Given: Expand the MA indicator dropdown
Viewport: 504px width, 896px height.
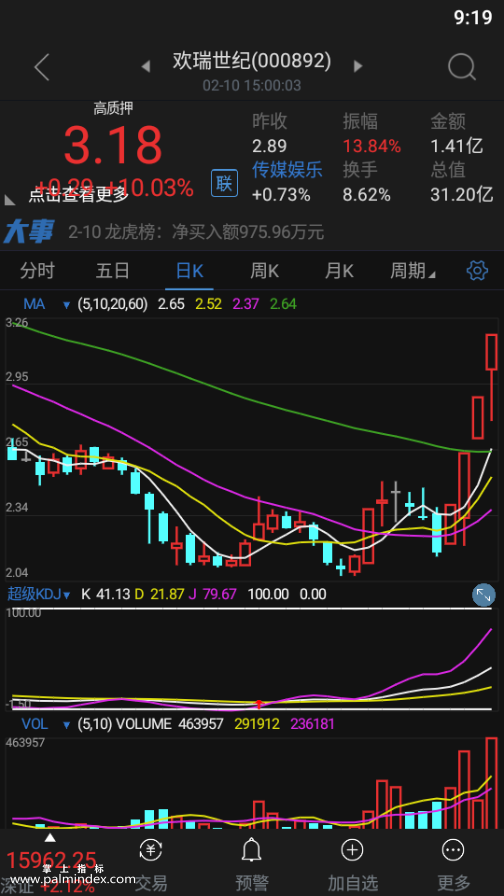Looking at the screenshot, I should click(x=67, y=305).
